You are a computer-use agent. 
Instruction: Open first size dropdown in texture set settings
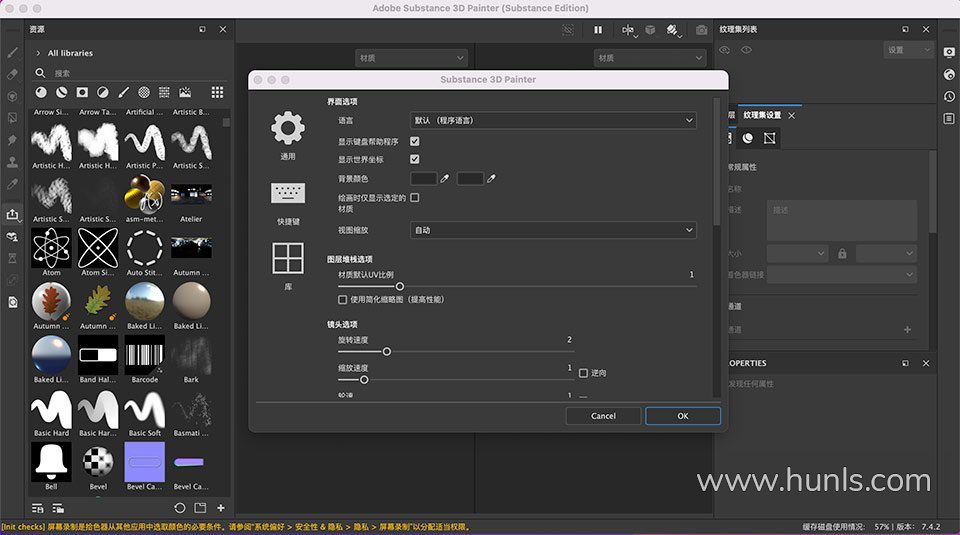(x=797, y=253)
